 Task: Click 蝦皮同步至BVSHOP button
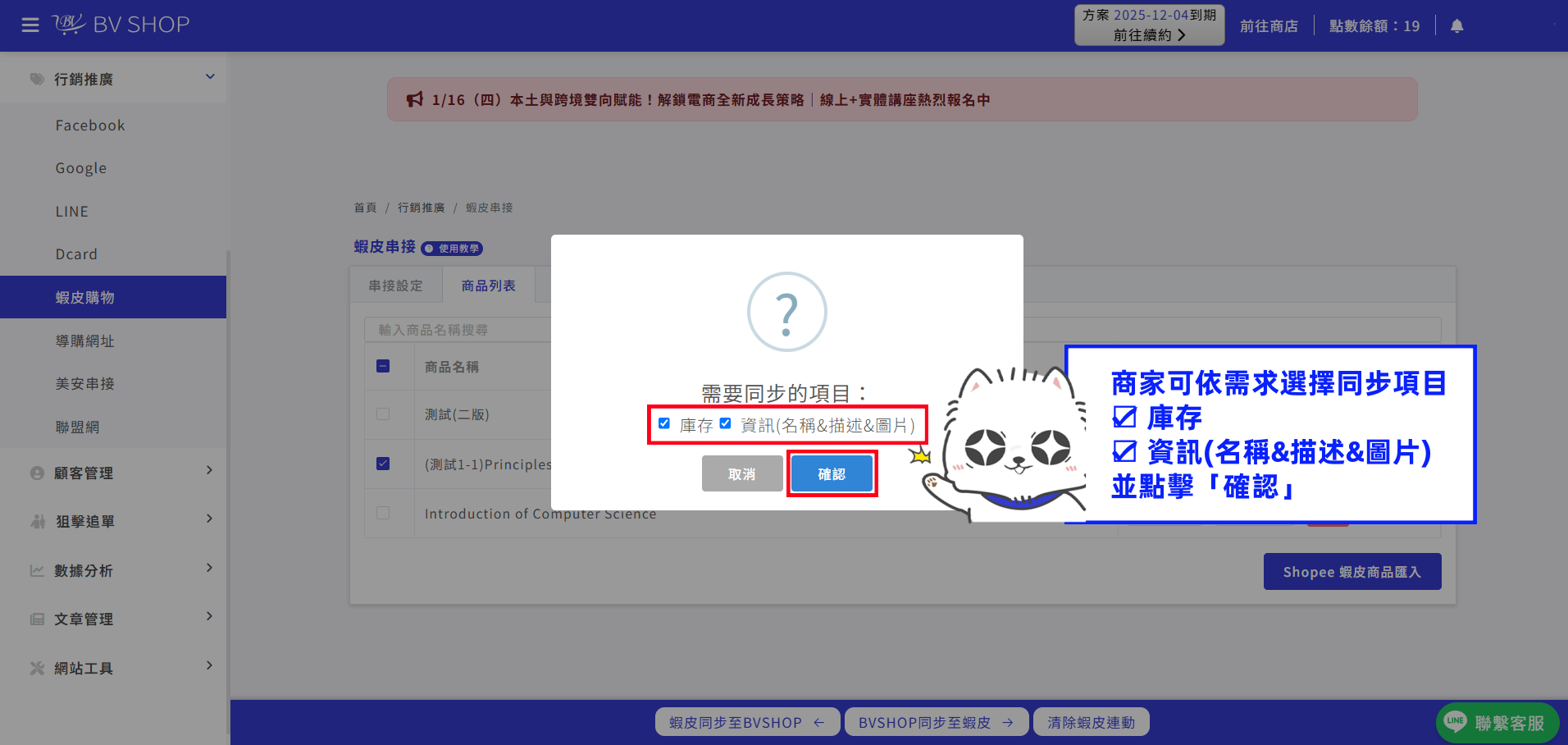747,722
